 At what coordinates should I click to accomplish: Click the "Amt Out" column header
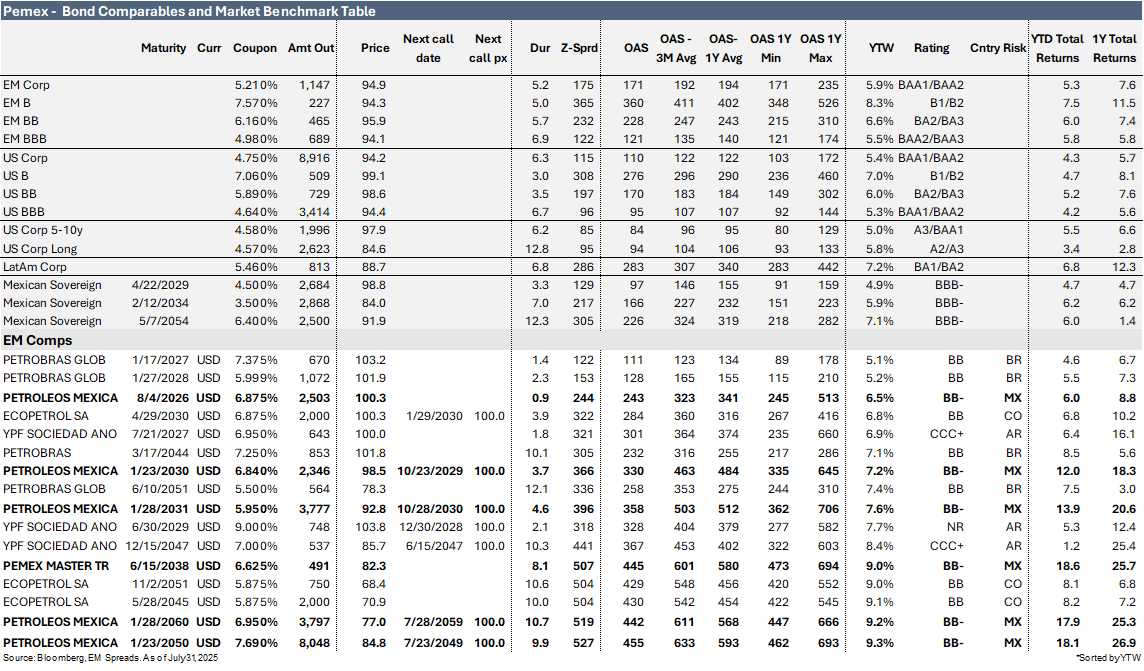pos(311,48)
